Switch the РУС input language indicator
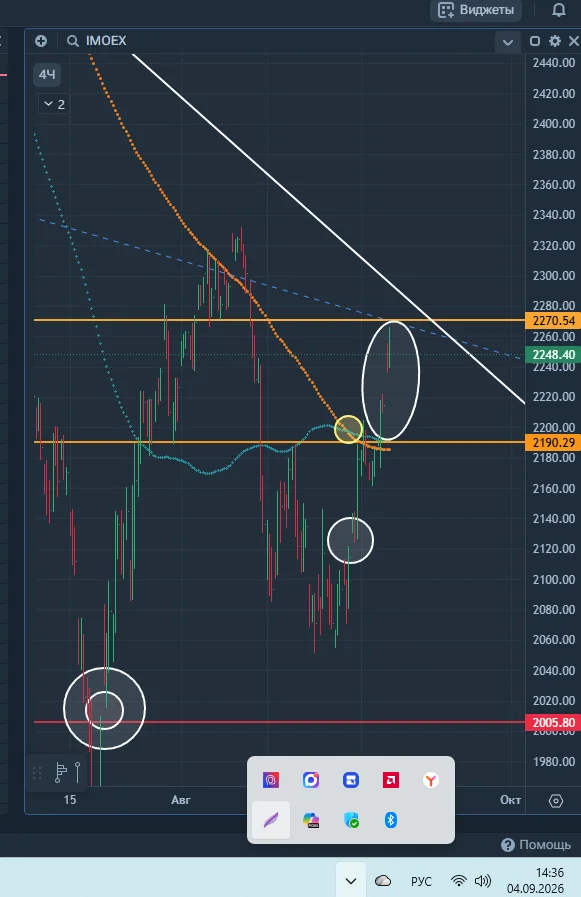This screenshot has width=581, height=897. [421, 881]
